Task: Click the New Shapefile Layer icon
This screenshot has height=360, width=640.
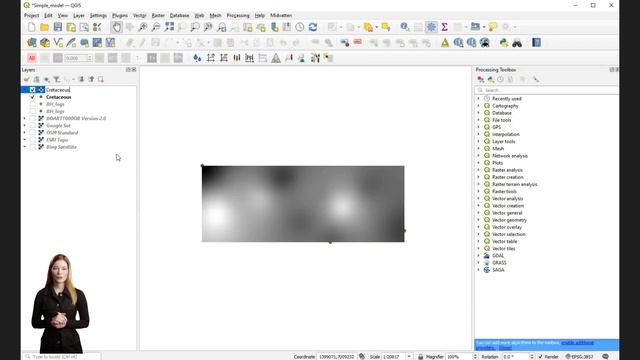Action: click(58, 43)
